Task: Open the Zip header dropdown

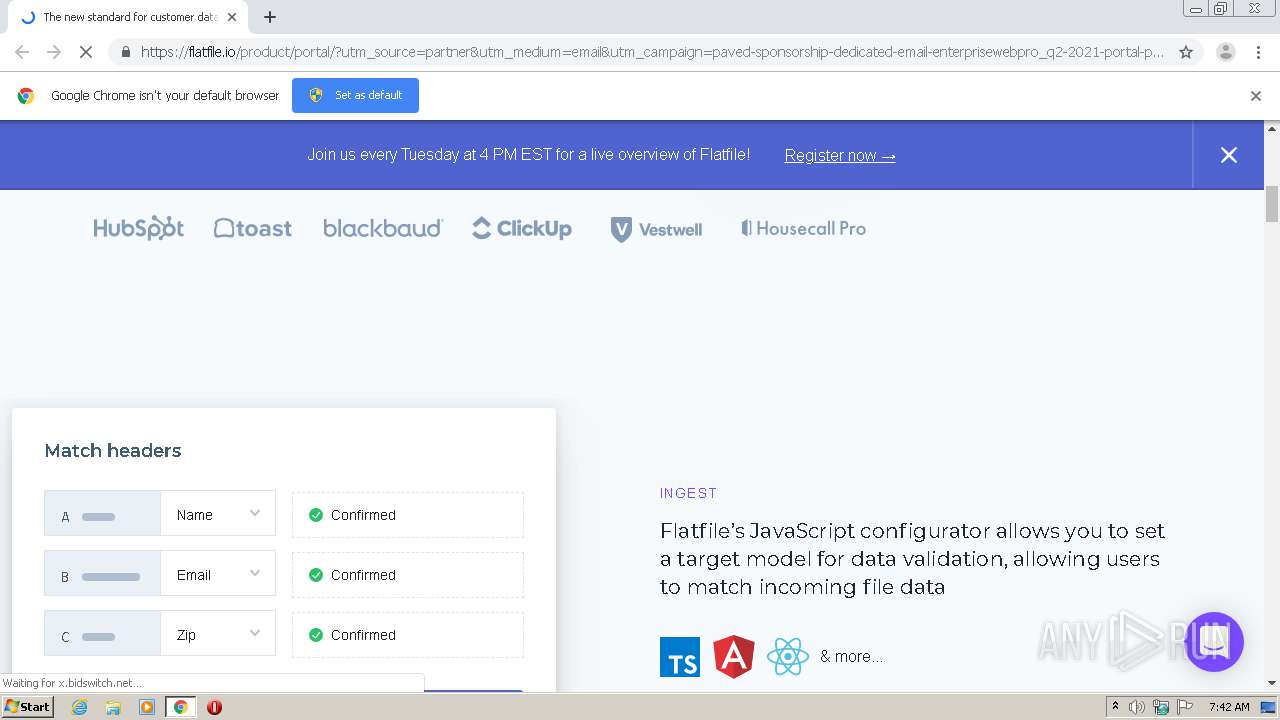Action: coord(218,634)
